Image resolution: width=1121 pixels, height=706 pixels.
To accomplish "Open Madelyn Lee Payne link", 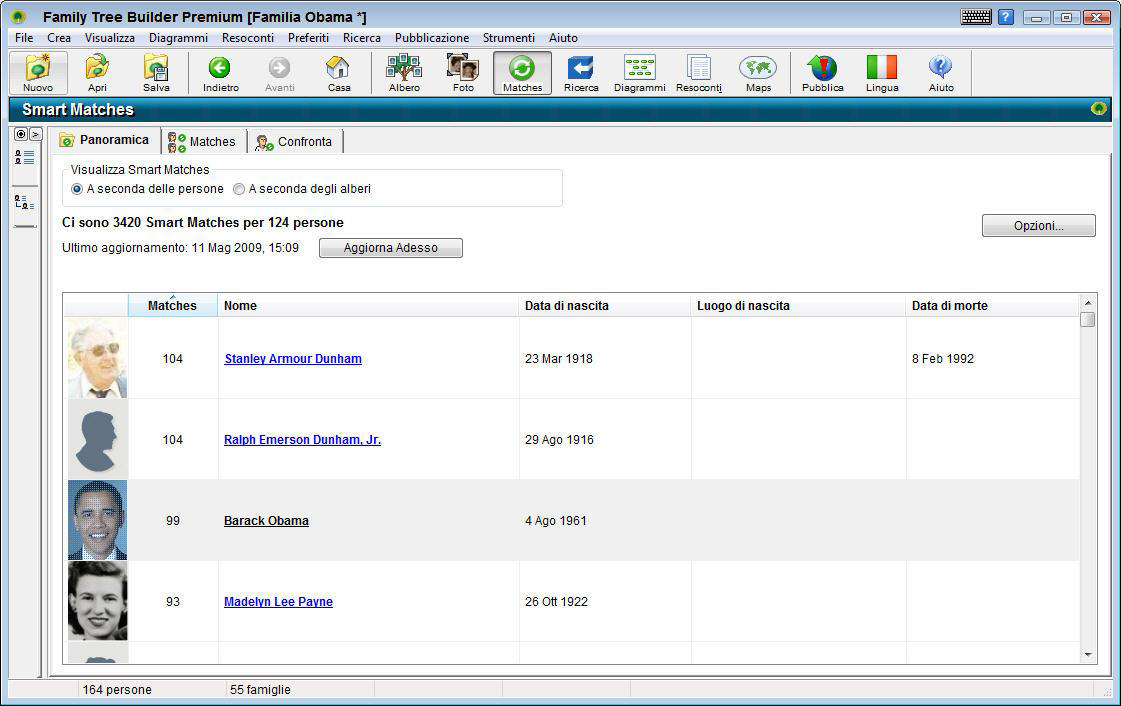I will (x=278, y=602).
